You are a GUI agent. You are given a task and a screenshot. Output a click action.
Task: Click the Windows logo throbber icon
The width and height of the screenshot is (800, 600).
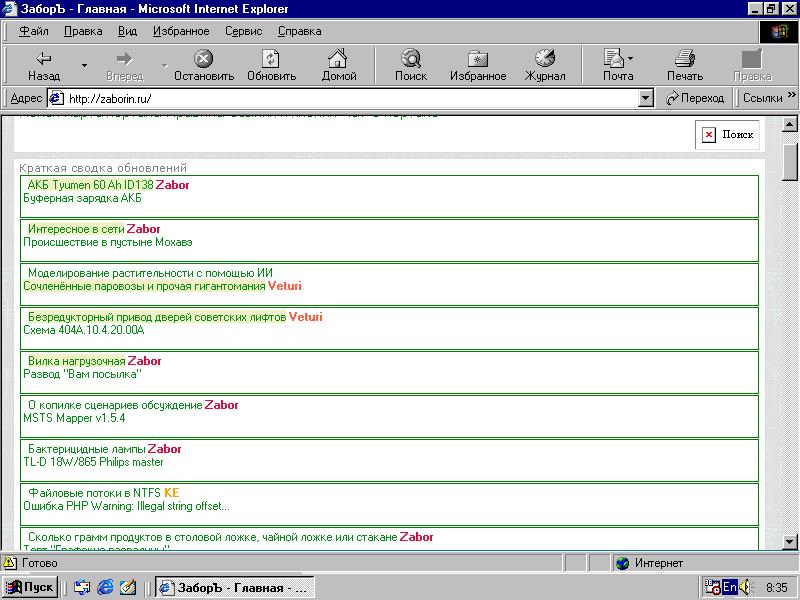coord(778,32)
